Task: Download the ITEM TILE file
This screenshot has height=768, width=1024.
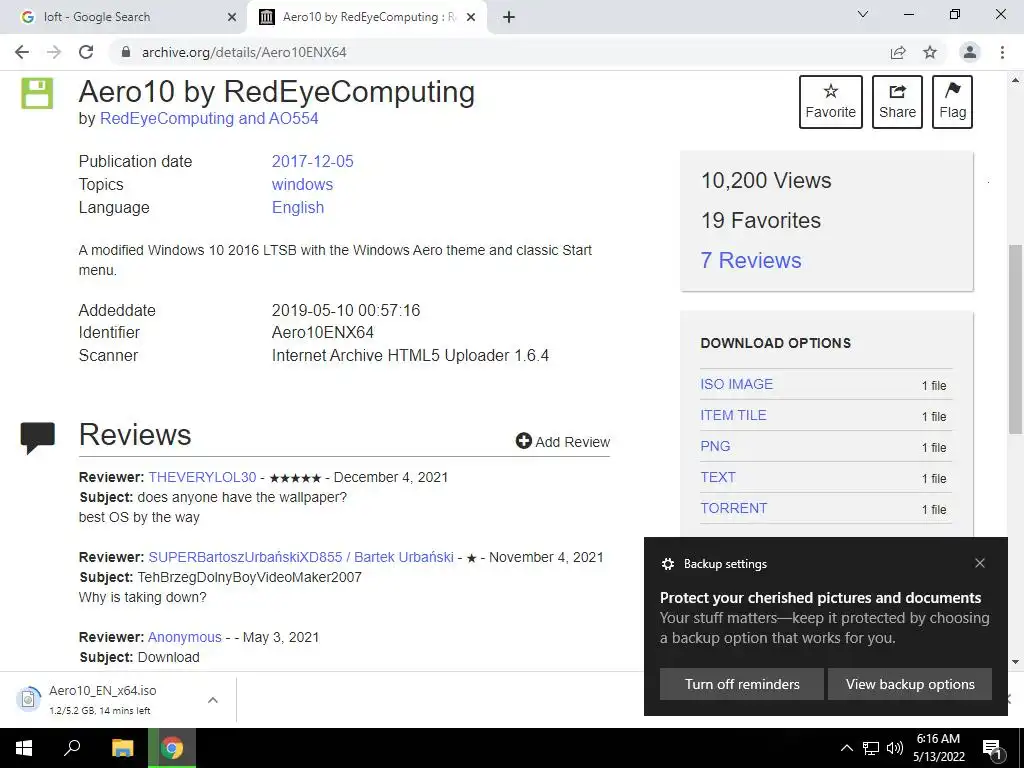Action: click(733, 415)
